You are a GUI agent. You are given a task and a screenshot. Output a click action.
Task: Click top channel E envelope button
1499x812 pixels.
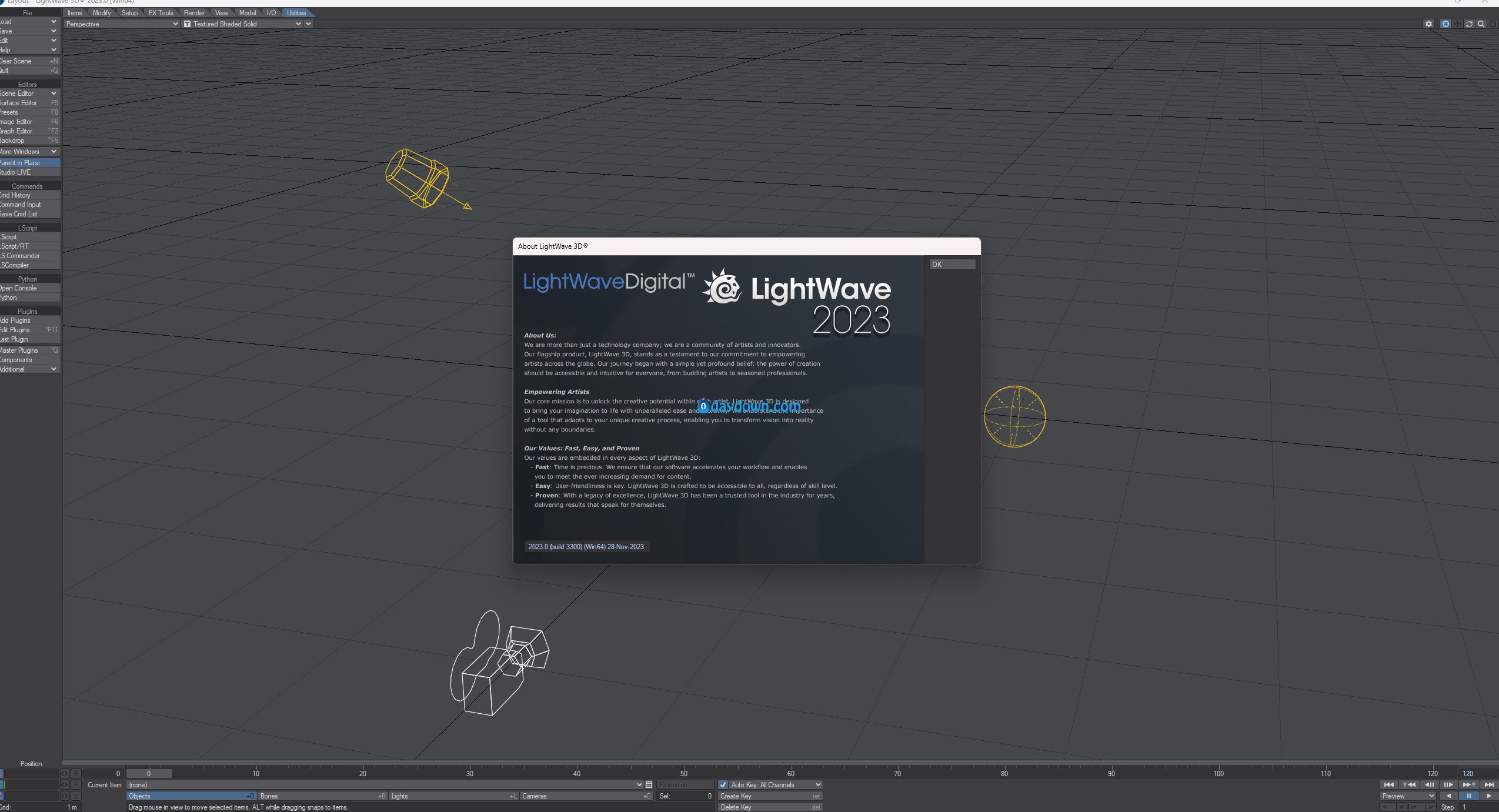76,774
